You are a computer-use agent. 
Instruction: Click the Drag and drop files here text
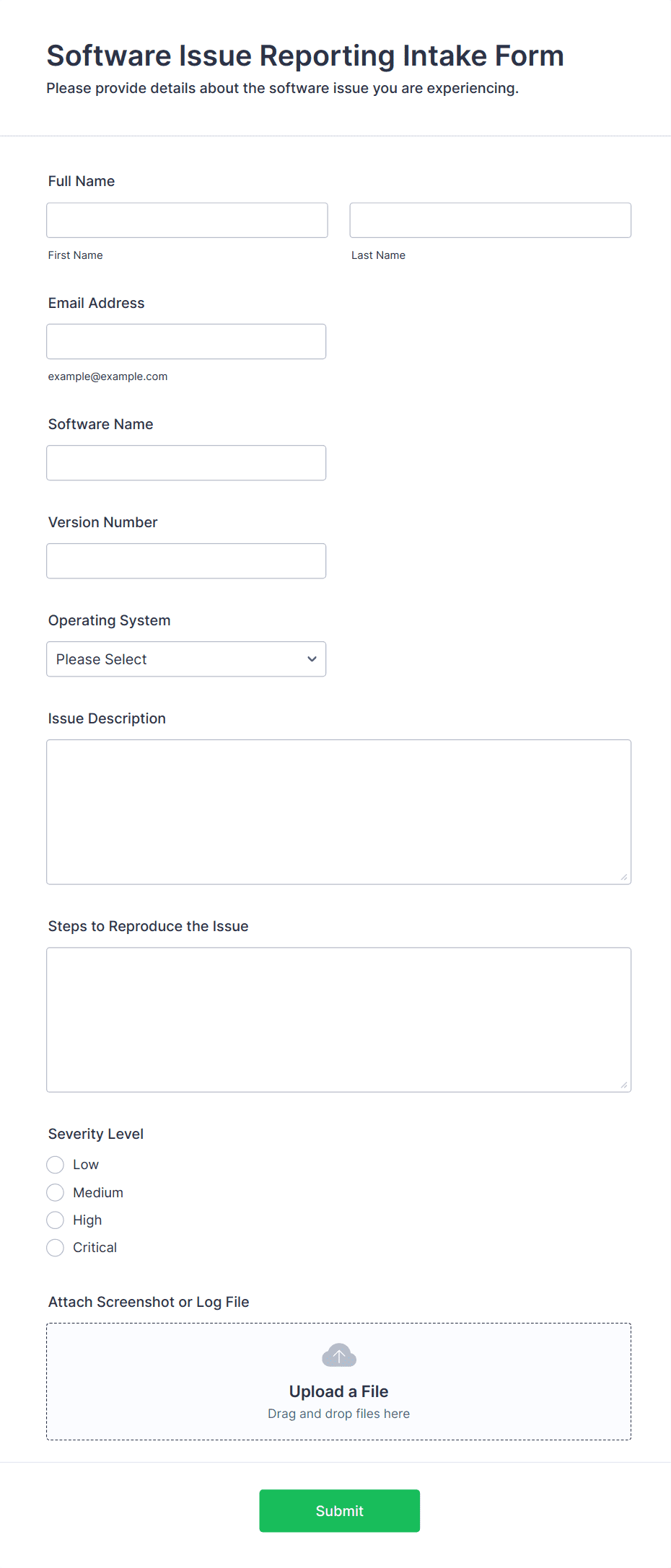tap(339, 1413)
